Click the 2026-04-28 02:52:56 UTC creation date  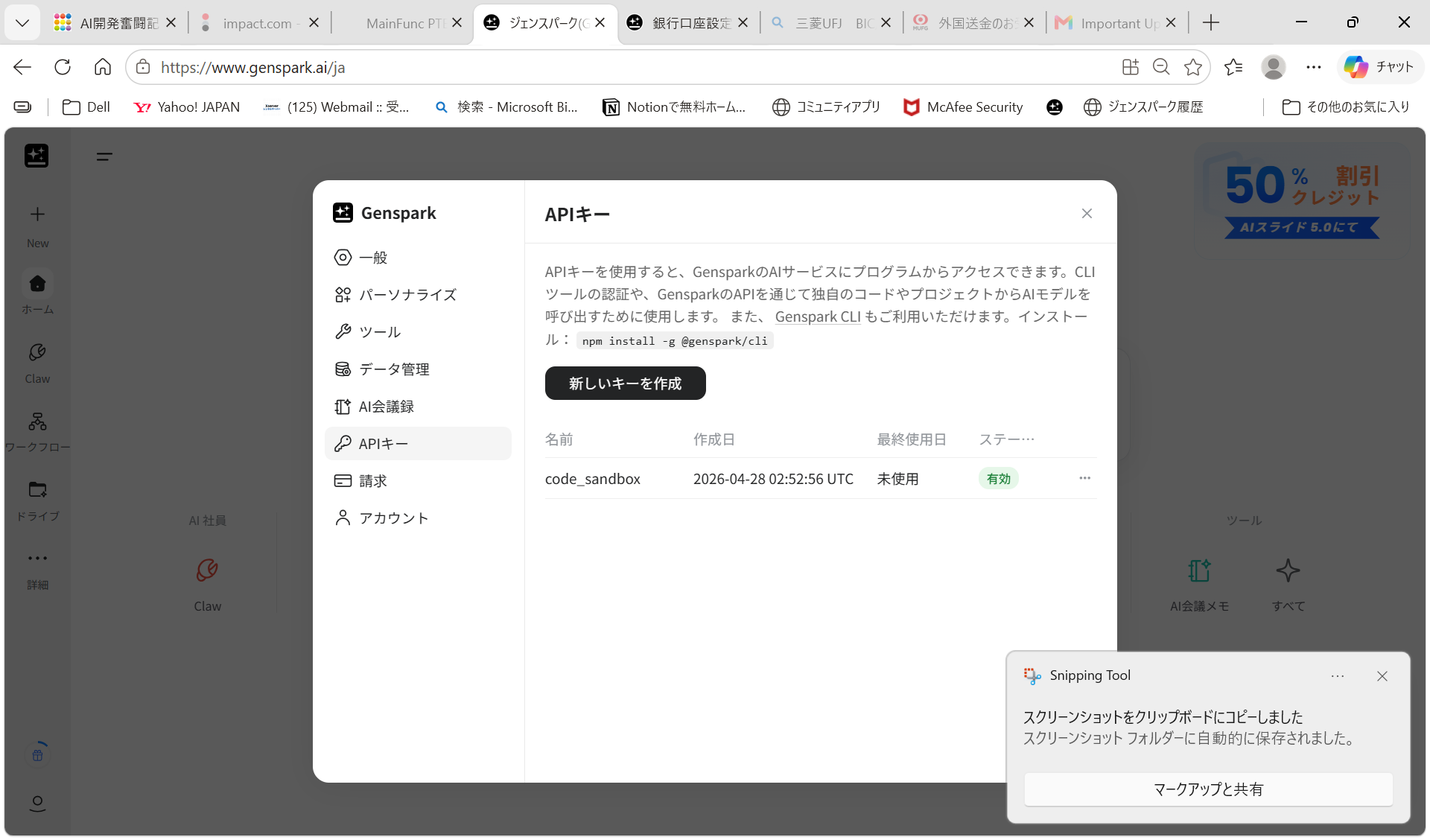pyautogui.click(x=773, y=479)
